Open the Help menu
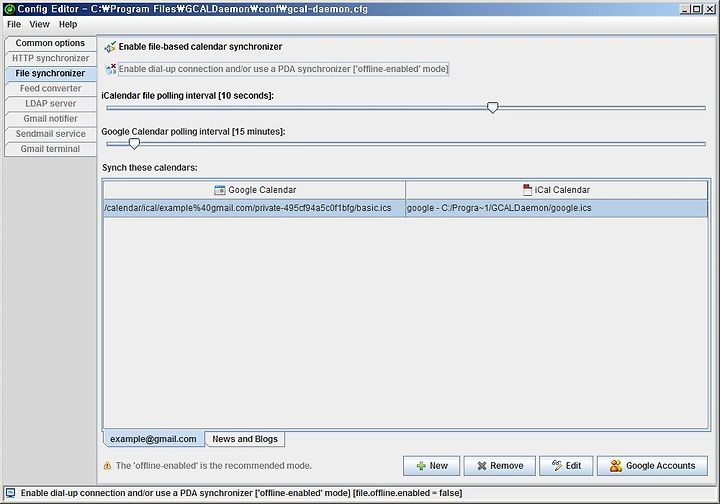The height and width of the screenshot is (504, 720). tap(68, 24)
